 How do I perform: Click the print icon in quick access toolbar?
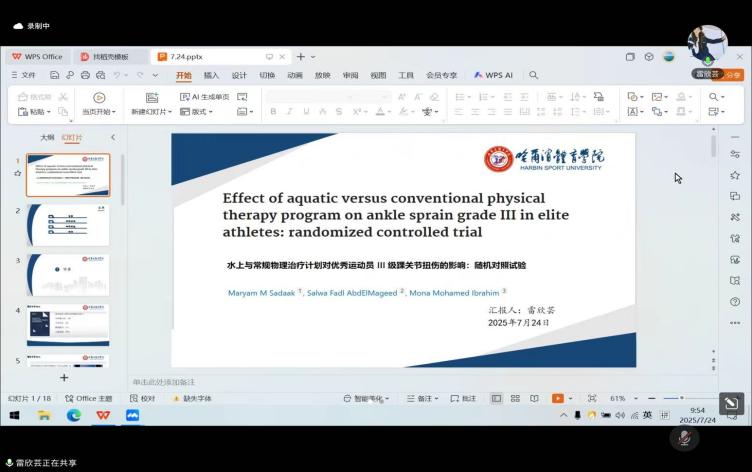pos(85,75)
